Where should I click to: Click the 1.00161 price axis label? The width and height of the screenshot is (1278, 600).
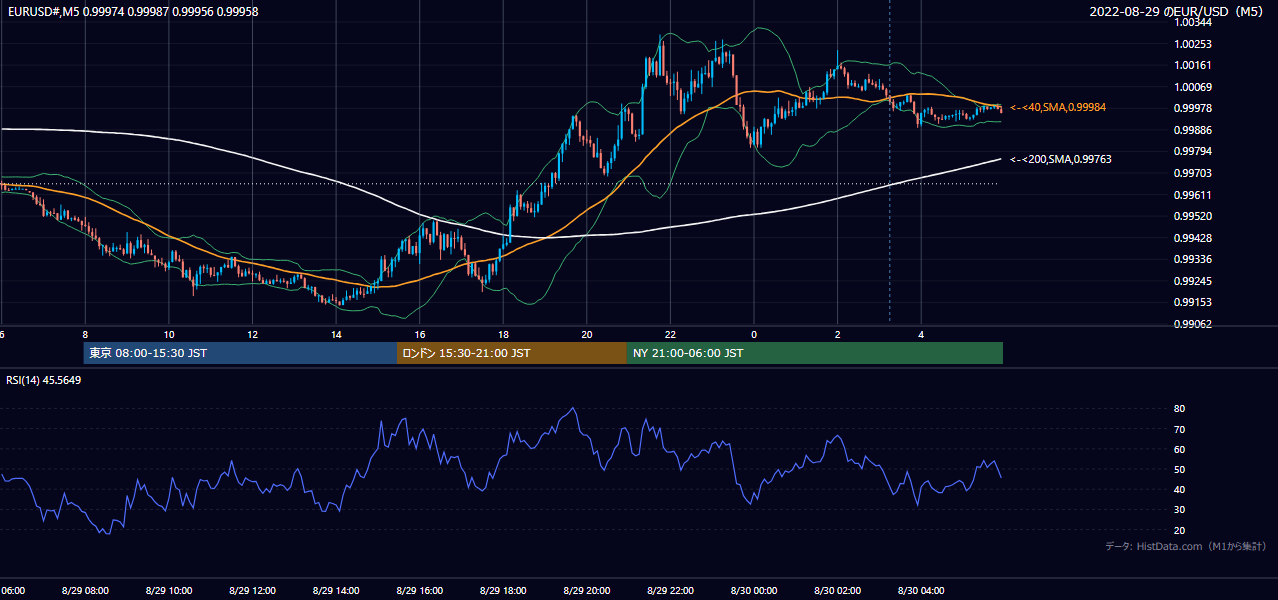point(1194,65)
